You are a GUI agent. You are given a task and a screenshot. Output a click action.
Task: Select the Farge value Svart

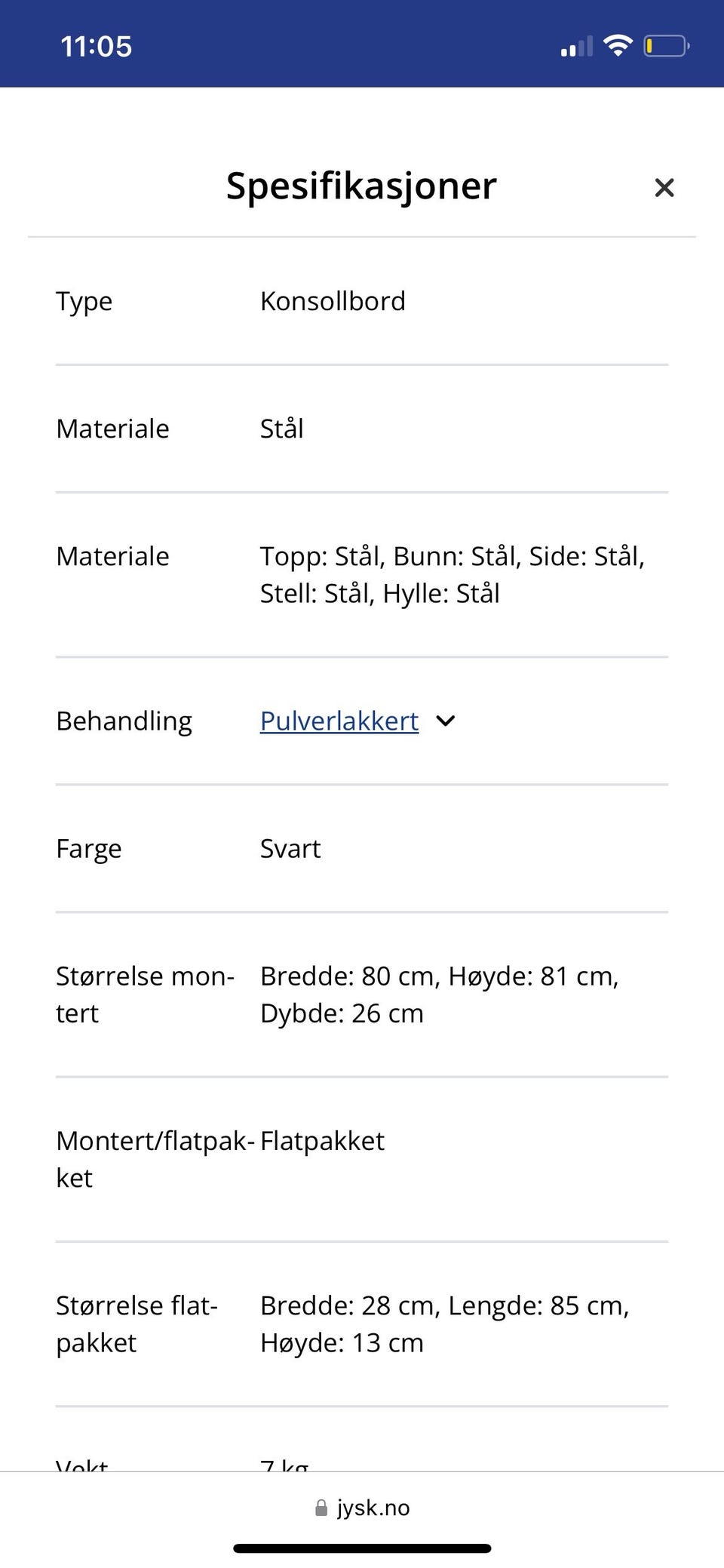point(290,848)
